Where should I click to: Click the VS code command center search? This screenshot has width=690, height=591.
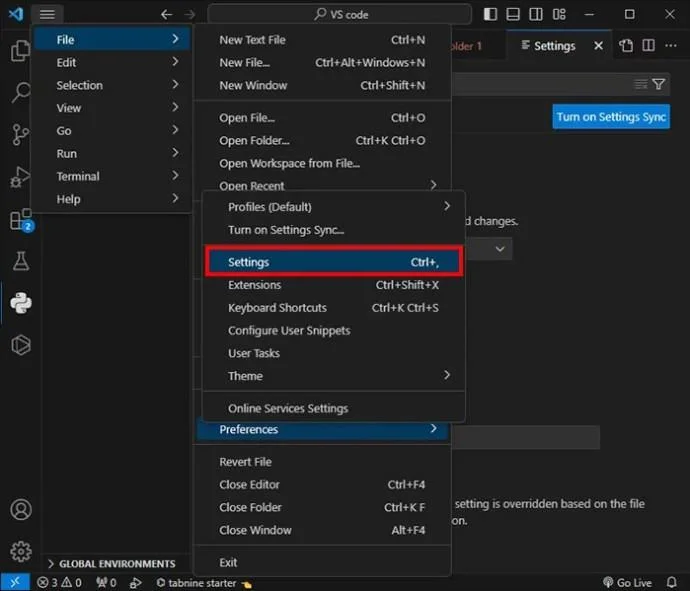(x=339, y=15)
